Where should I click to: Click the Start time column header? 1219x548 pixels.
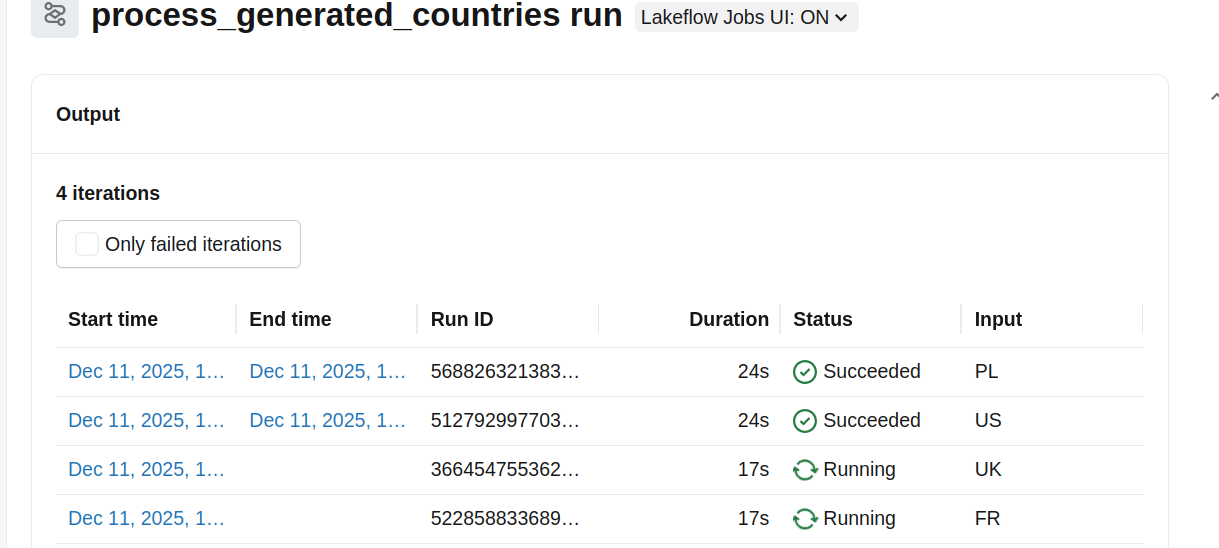(x=113, y=320)
